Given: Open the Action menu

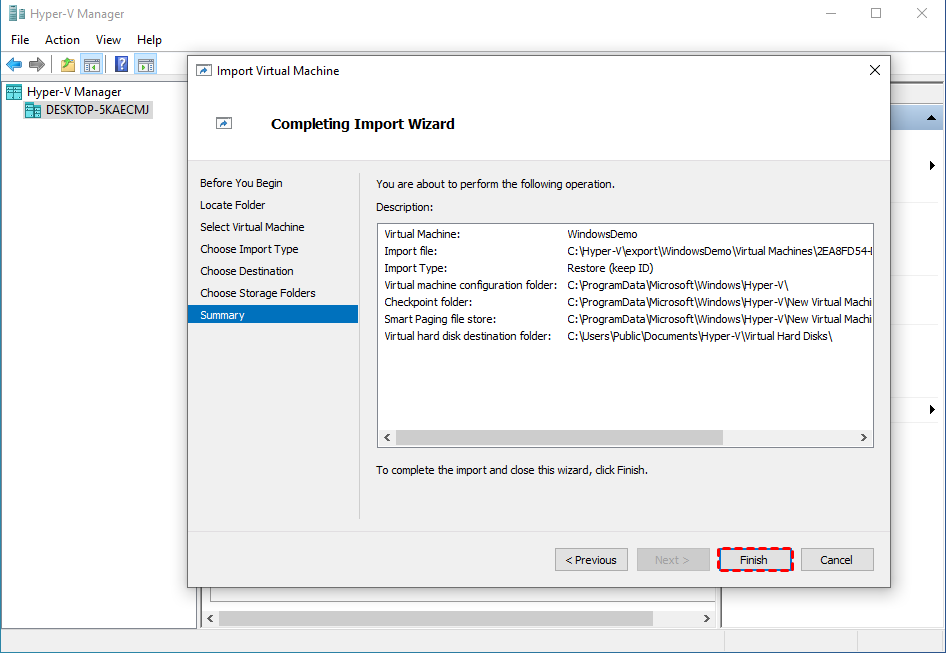Looking at the screenshot, I should pyautogui.click(x=62, y=40).
